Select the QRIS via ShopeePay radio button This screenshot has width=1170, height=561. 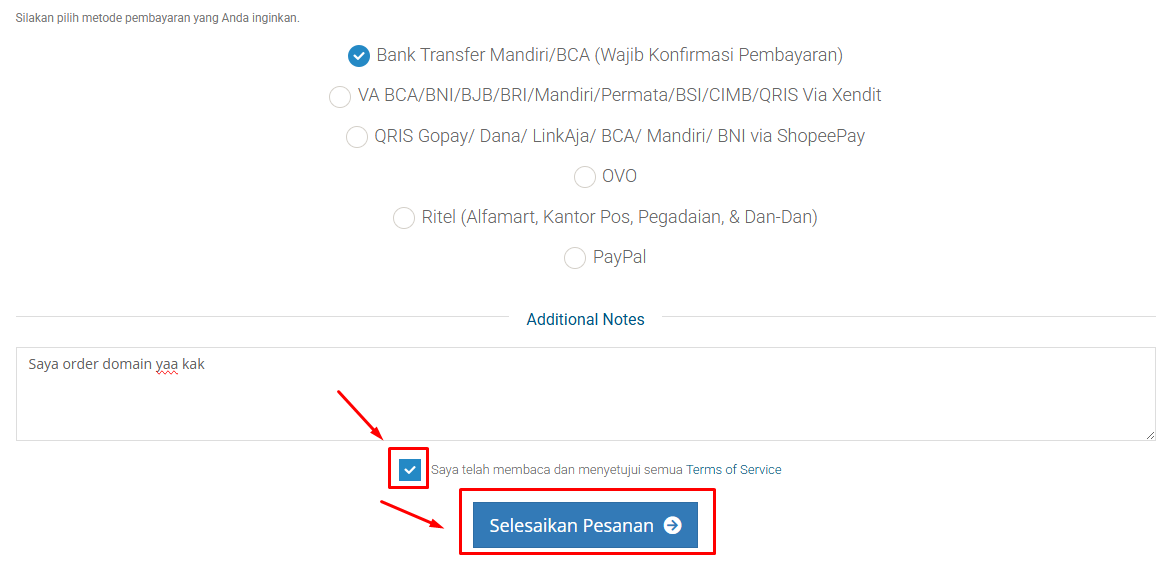coord(357,137)
